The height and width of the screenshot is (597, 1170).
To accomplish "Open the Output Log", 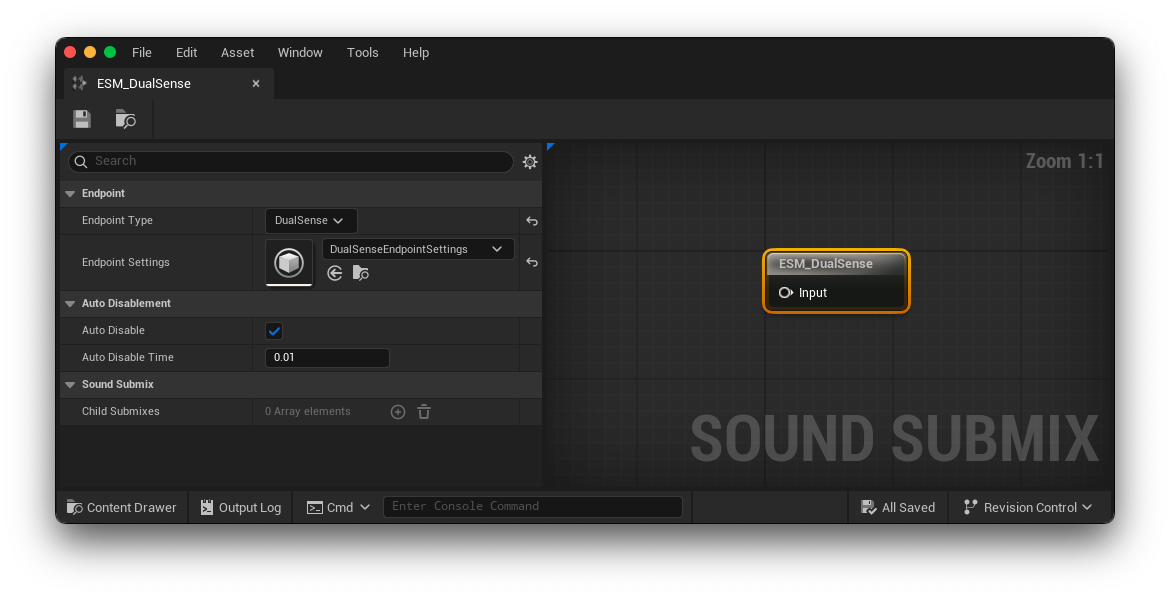I will 240,507.
